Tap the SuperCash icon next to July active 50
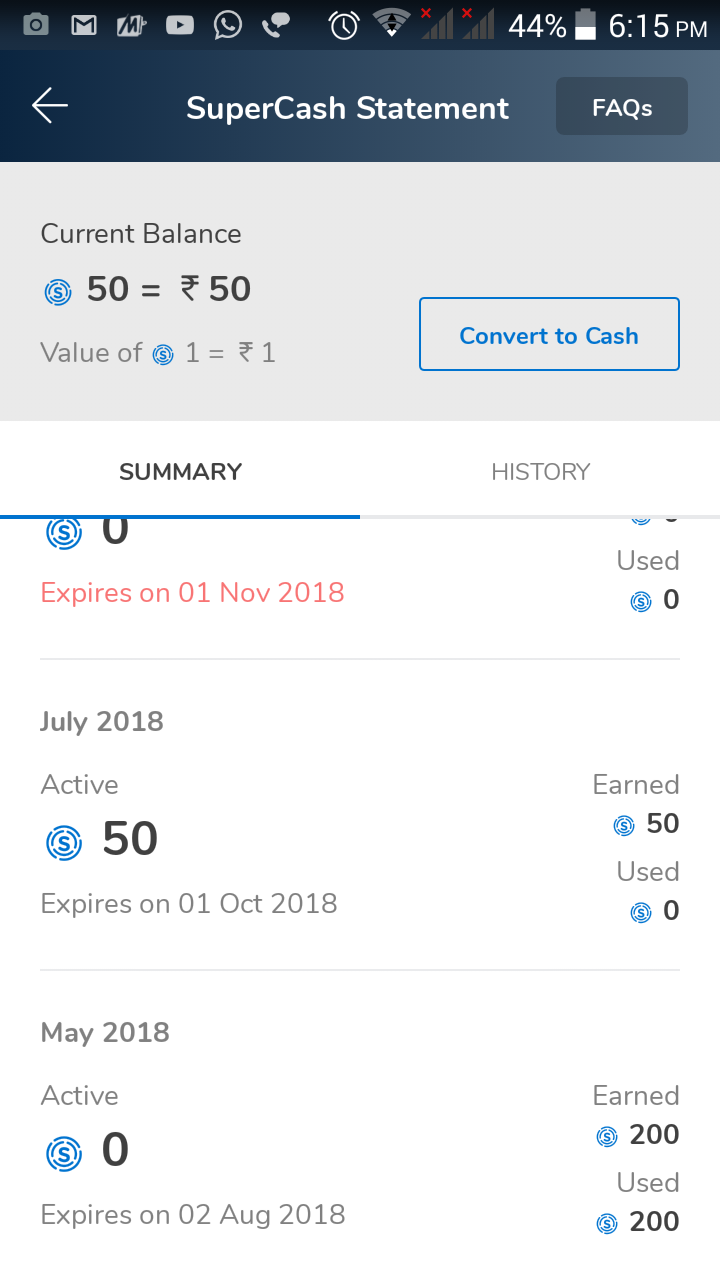Image resolution: width=720 pixels, height=1280 pixels. (64, 842)
